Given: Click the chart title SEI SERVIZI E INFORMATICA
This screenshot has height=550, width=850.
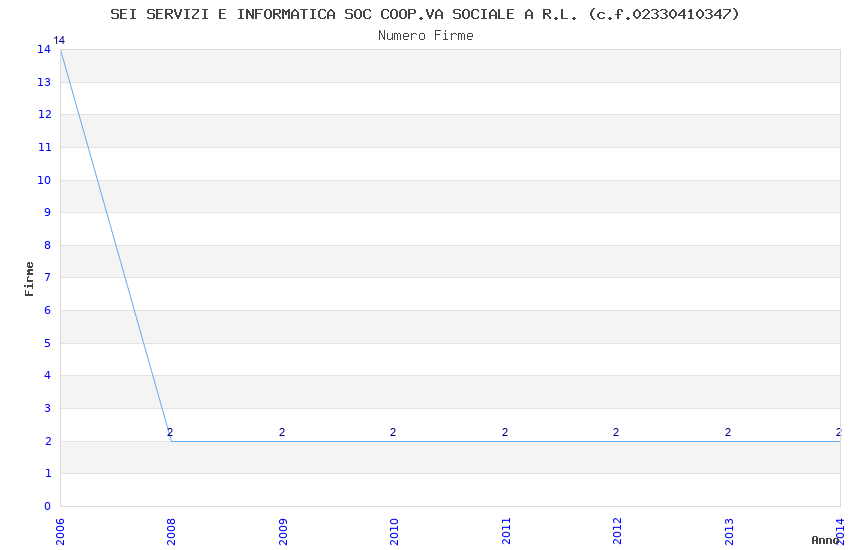Looking at the screenshot, I should (424, 14).
